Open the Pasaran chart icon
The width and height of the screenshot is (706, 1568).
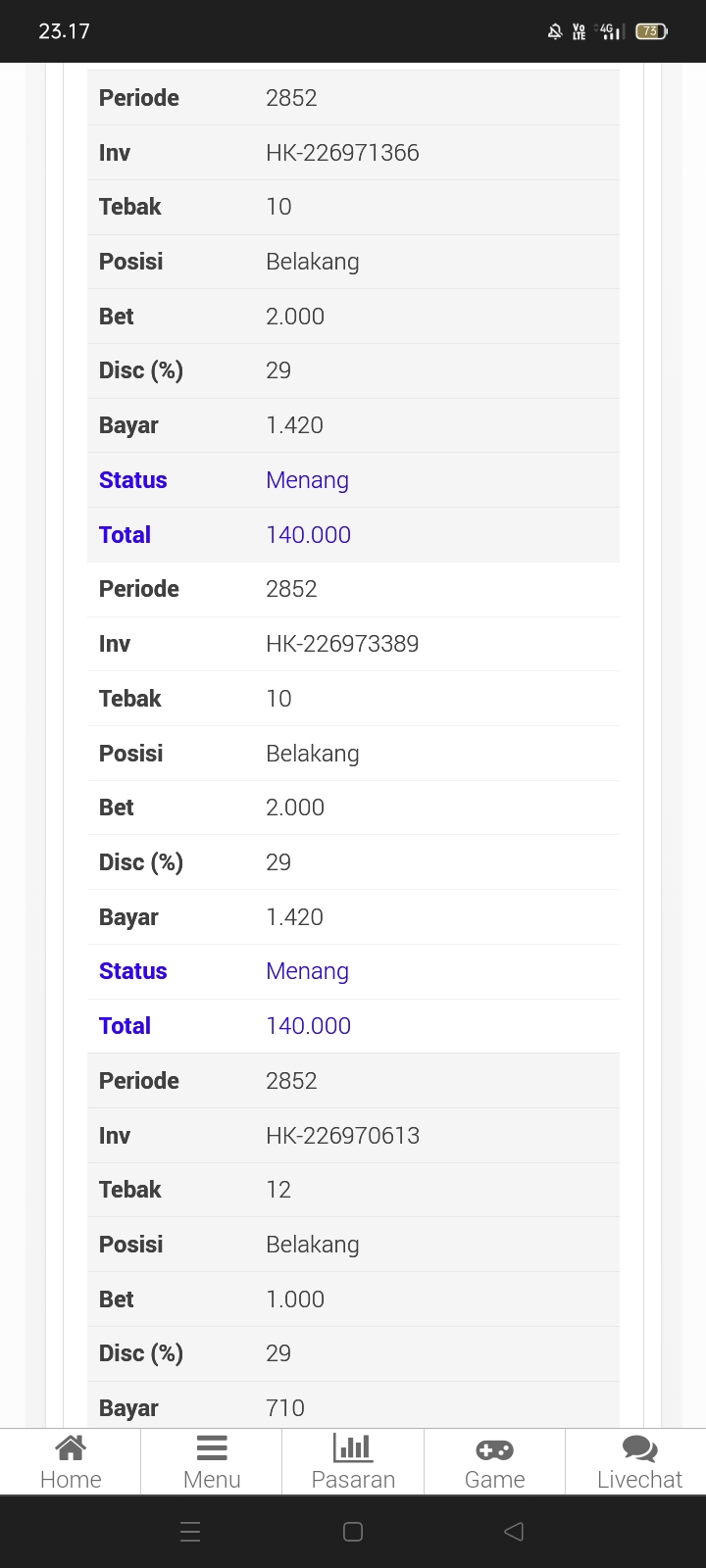353,1447
